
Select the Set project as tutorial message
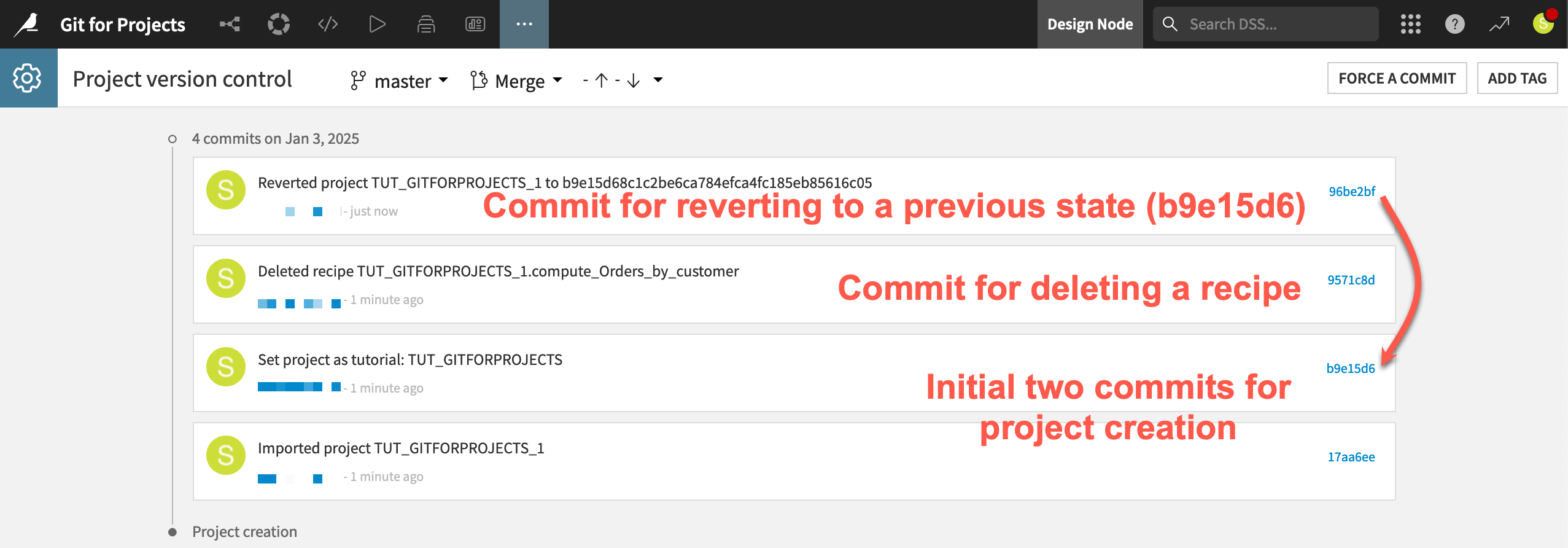[410, 360]
